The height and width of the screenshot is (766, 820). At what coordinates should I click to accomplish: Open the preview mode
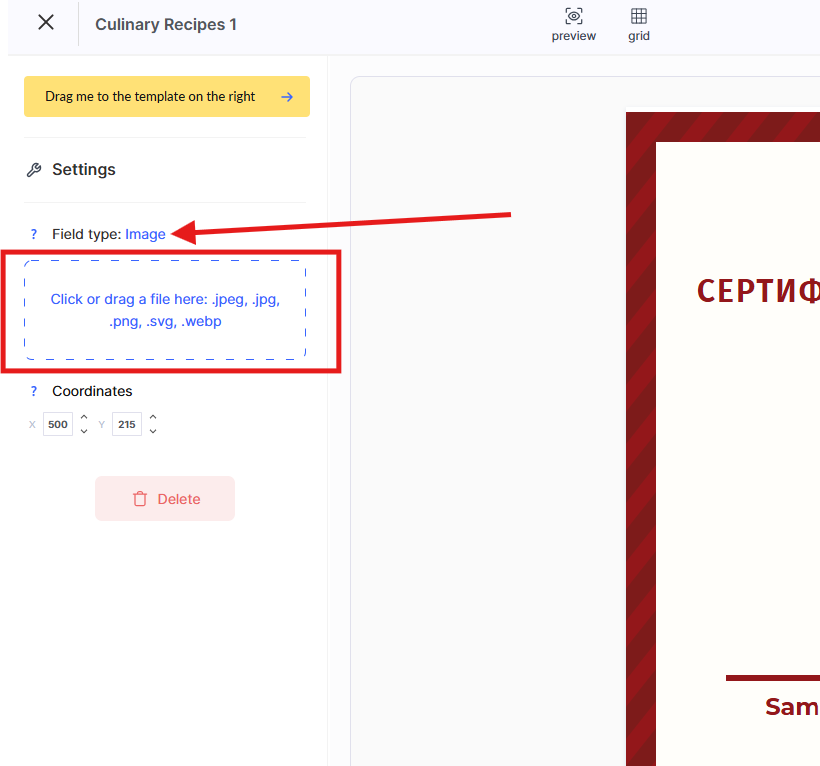coord(573,25)
